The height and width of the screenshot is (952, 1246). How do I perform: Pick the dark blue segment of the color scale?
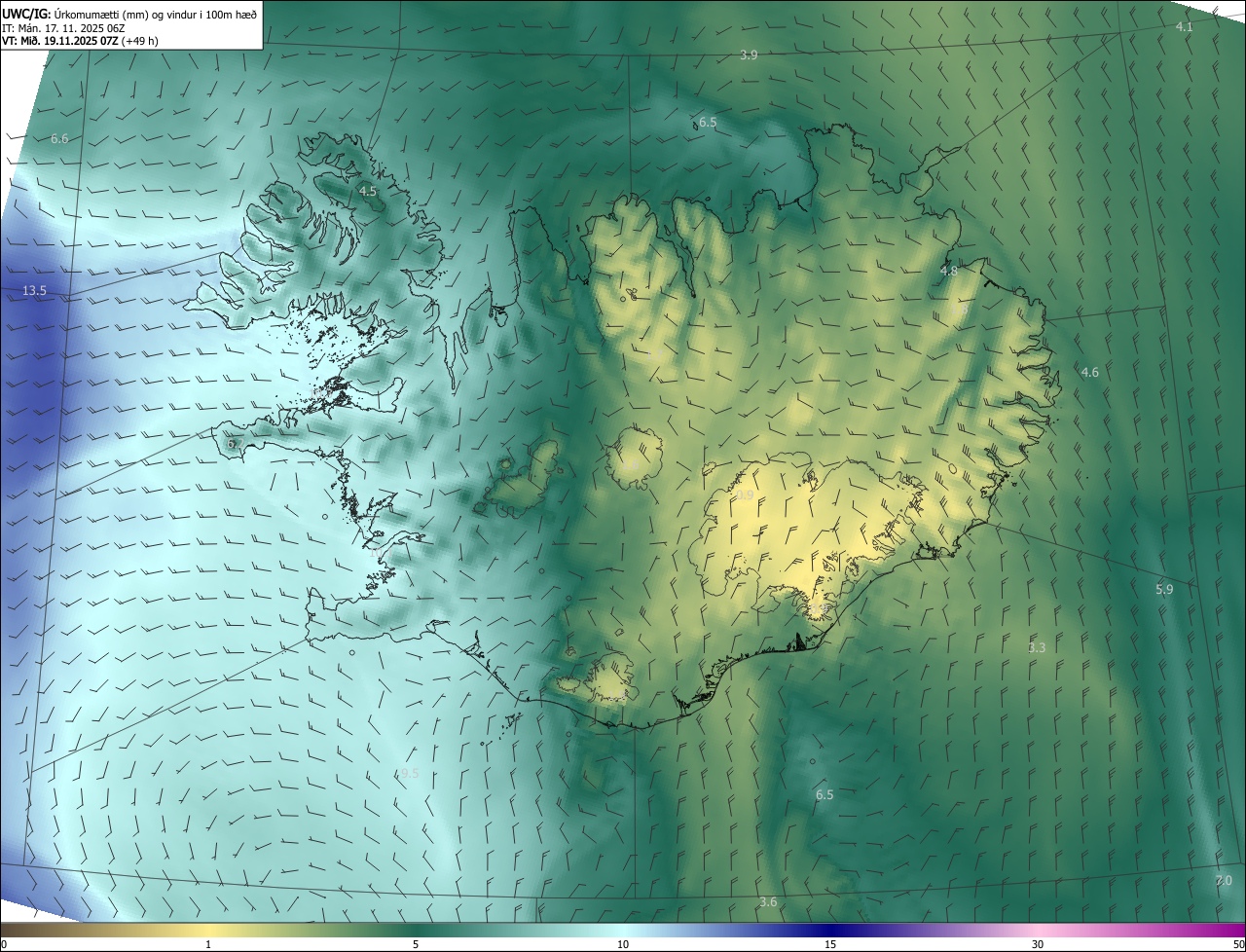(830, 931)
